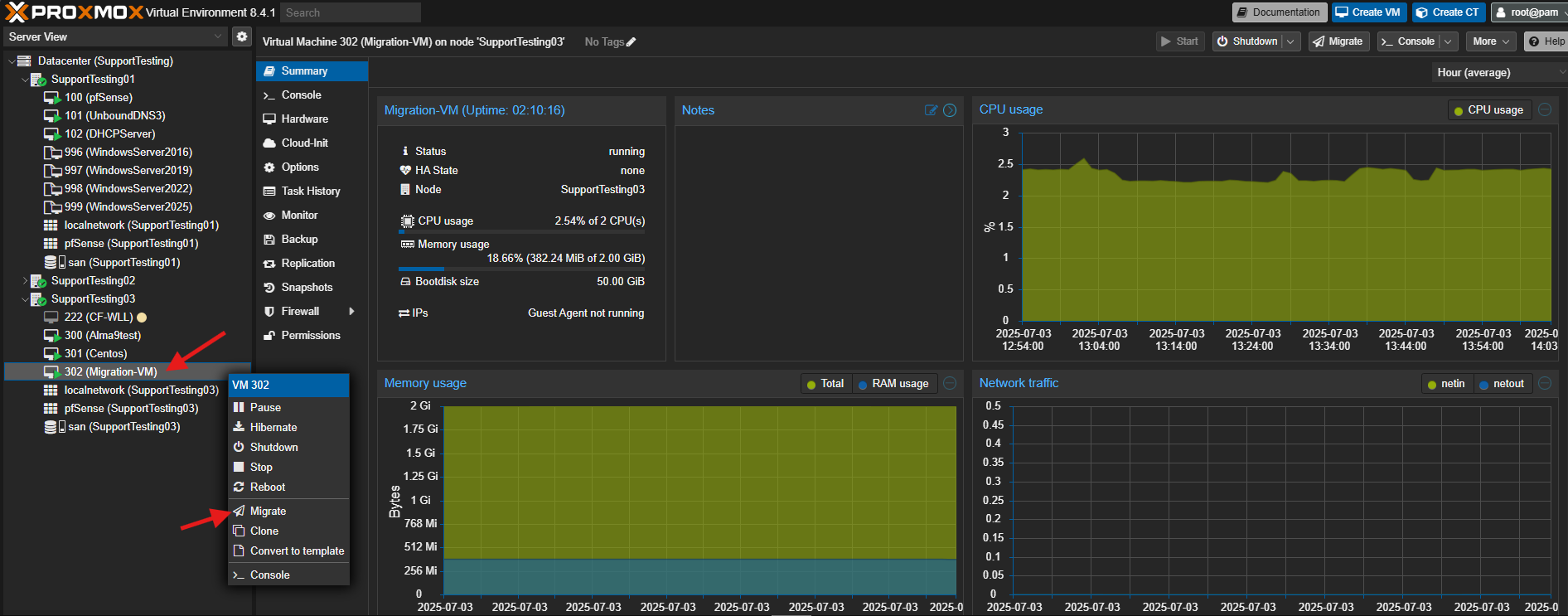Click the 100 (pfSense) VM monitor icon
The width and height of the screenshot is (1568, 616).
pyautogui.click(x=52, y=98)
